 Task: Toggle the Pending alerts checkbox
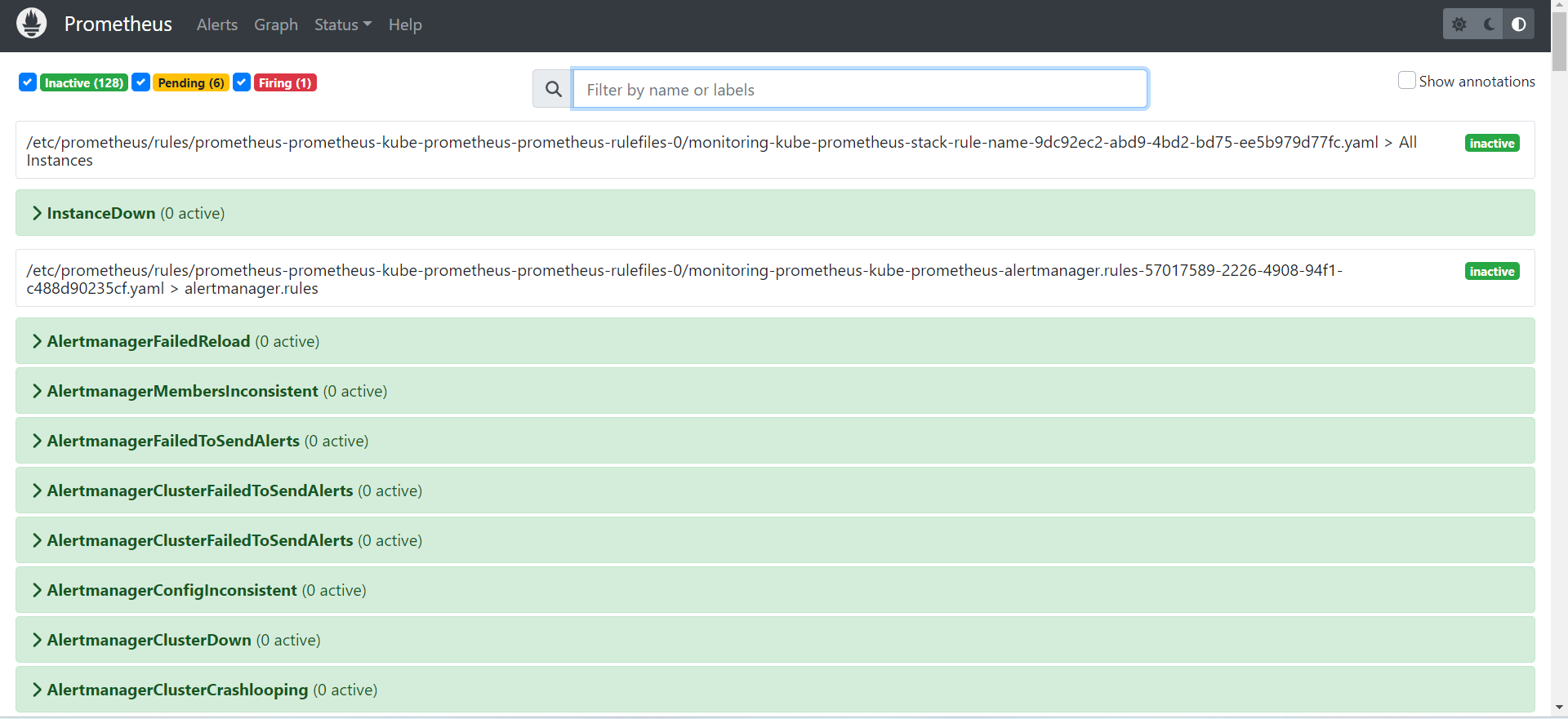coord(140,82)
